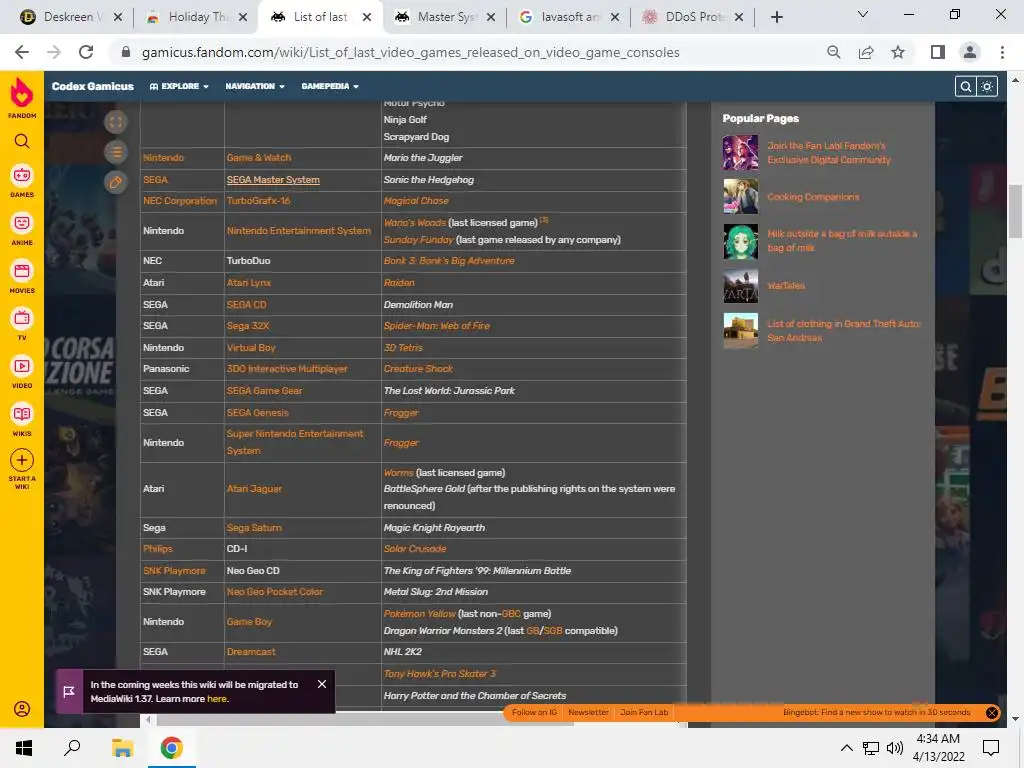Click the page vertical scrollbar thumb
1024x768 pixels.
[1015, 212]
